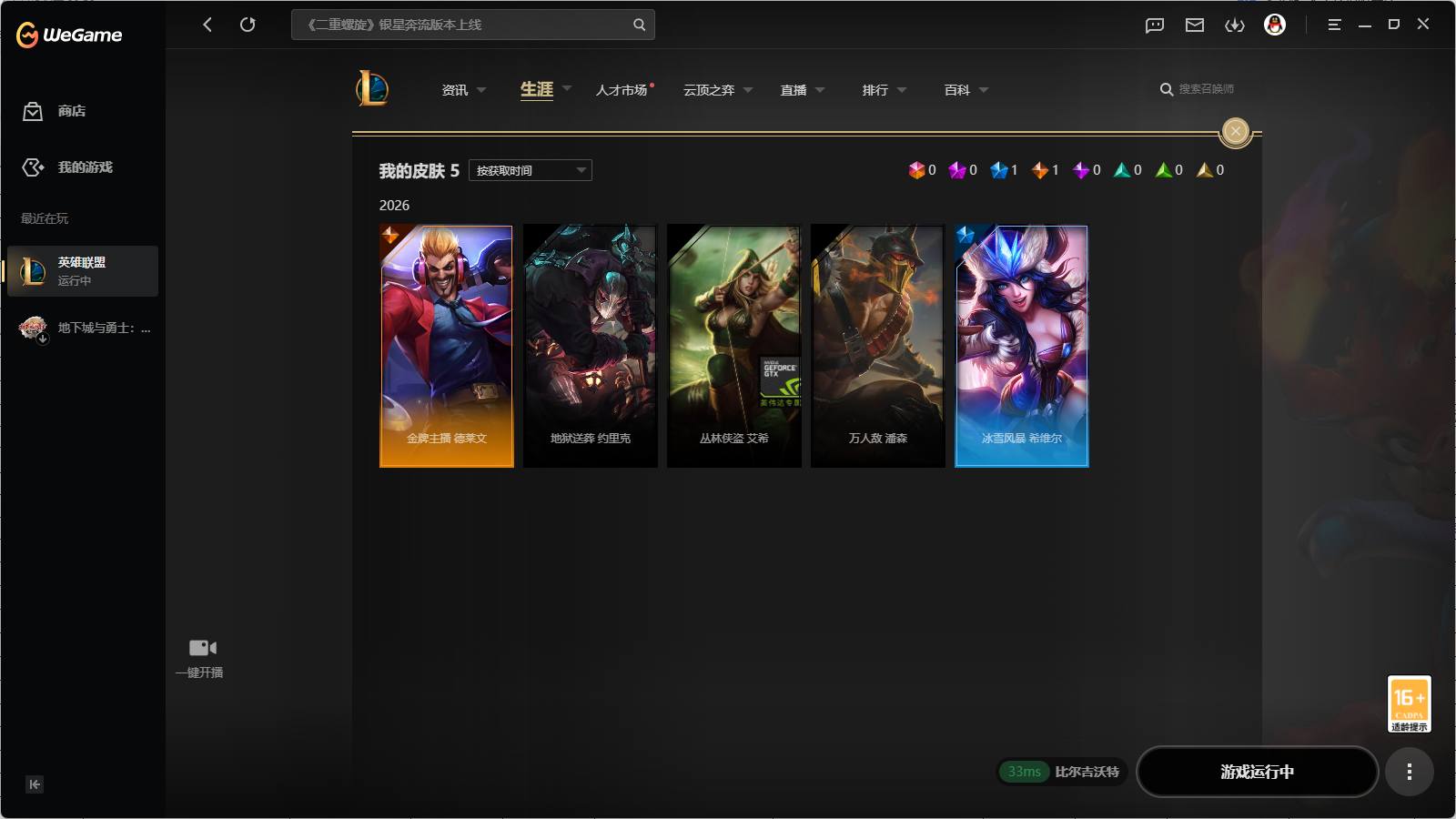
Task: Click the search magnifier icon in the top search box
Action: coord(639,25)
